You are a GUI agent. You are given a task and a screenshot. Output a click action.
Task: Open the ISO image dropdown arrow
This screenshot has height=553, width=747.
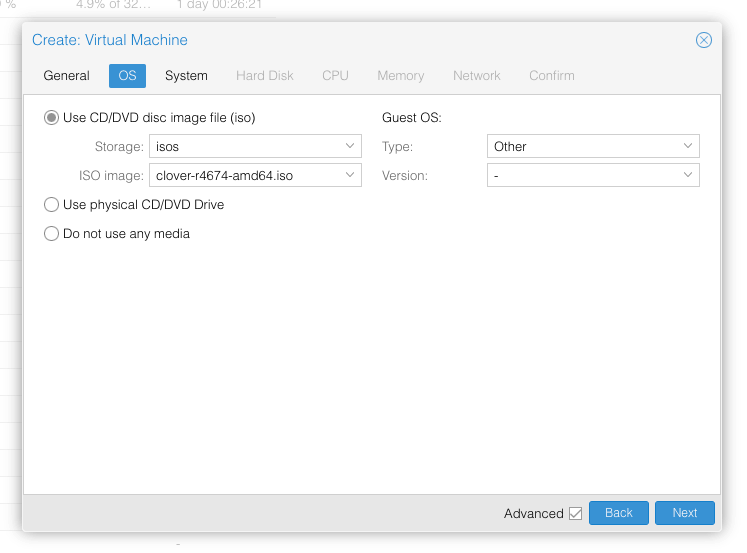tap(350, 175)
